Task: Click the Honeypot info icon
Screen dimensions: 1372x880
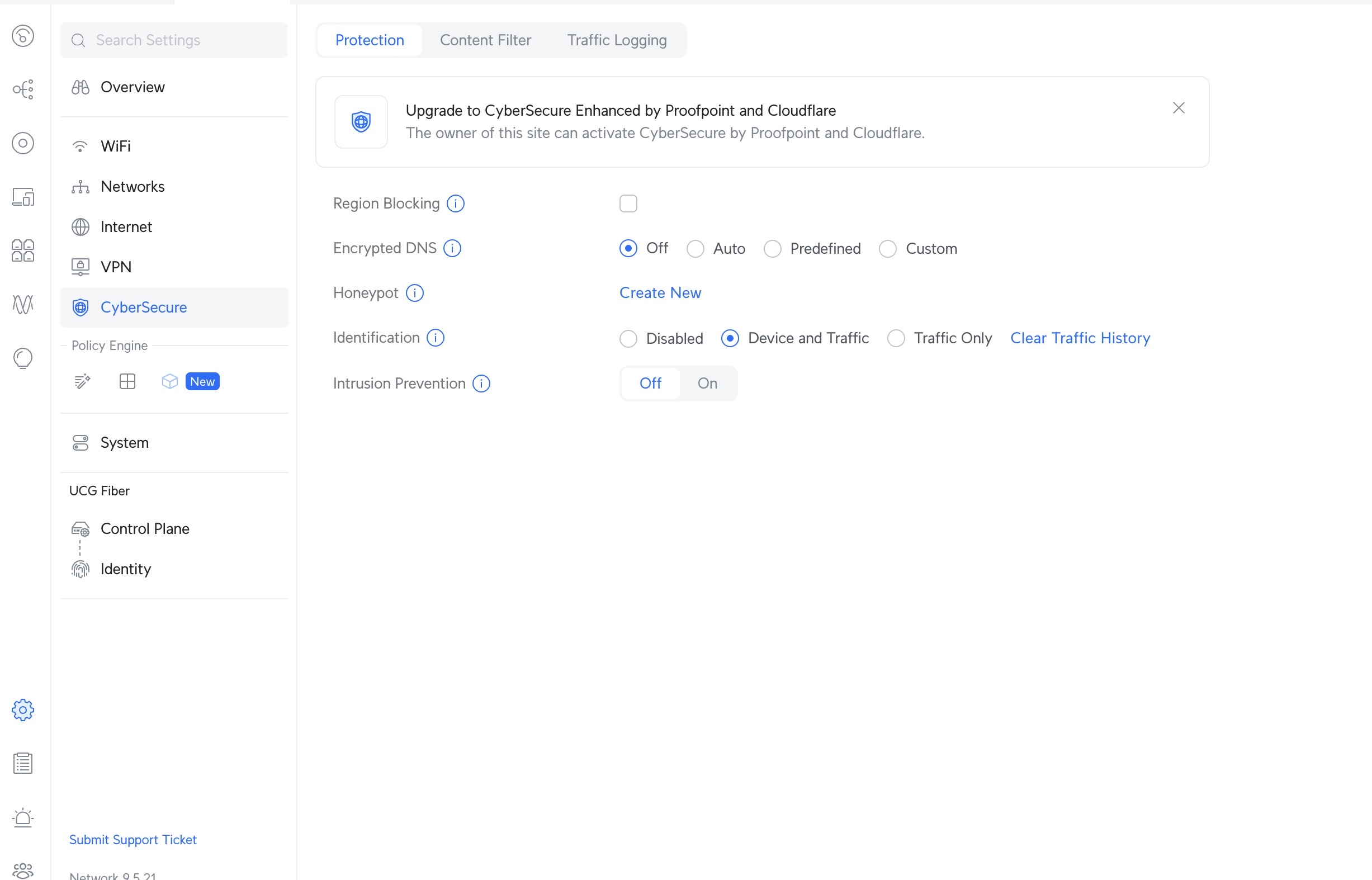Action: pyautogui.click(x=415, y=293)
